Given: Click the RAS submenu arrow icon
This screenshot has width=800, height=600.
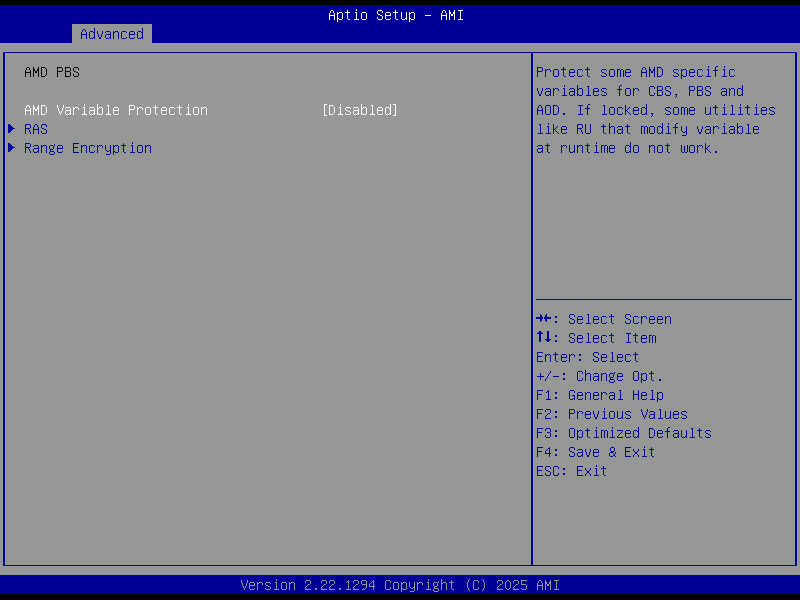Looking at the screenshot, I should pos(11,129).
